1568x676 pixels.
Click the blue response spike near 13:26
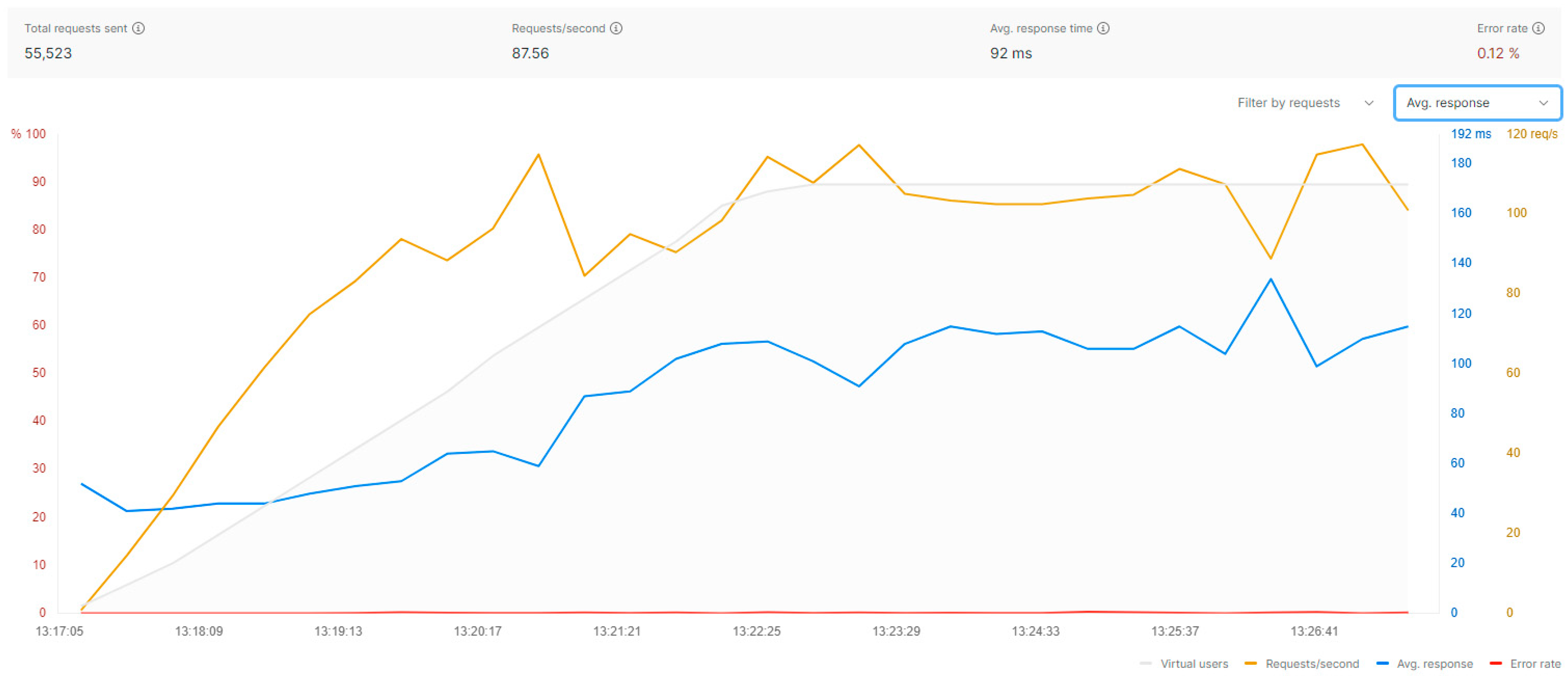[1270, 279]
